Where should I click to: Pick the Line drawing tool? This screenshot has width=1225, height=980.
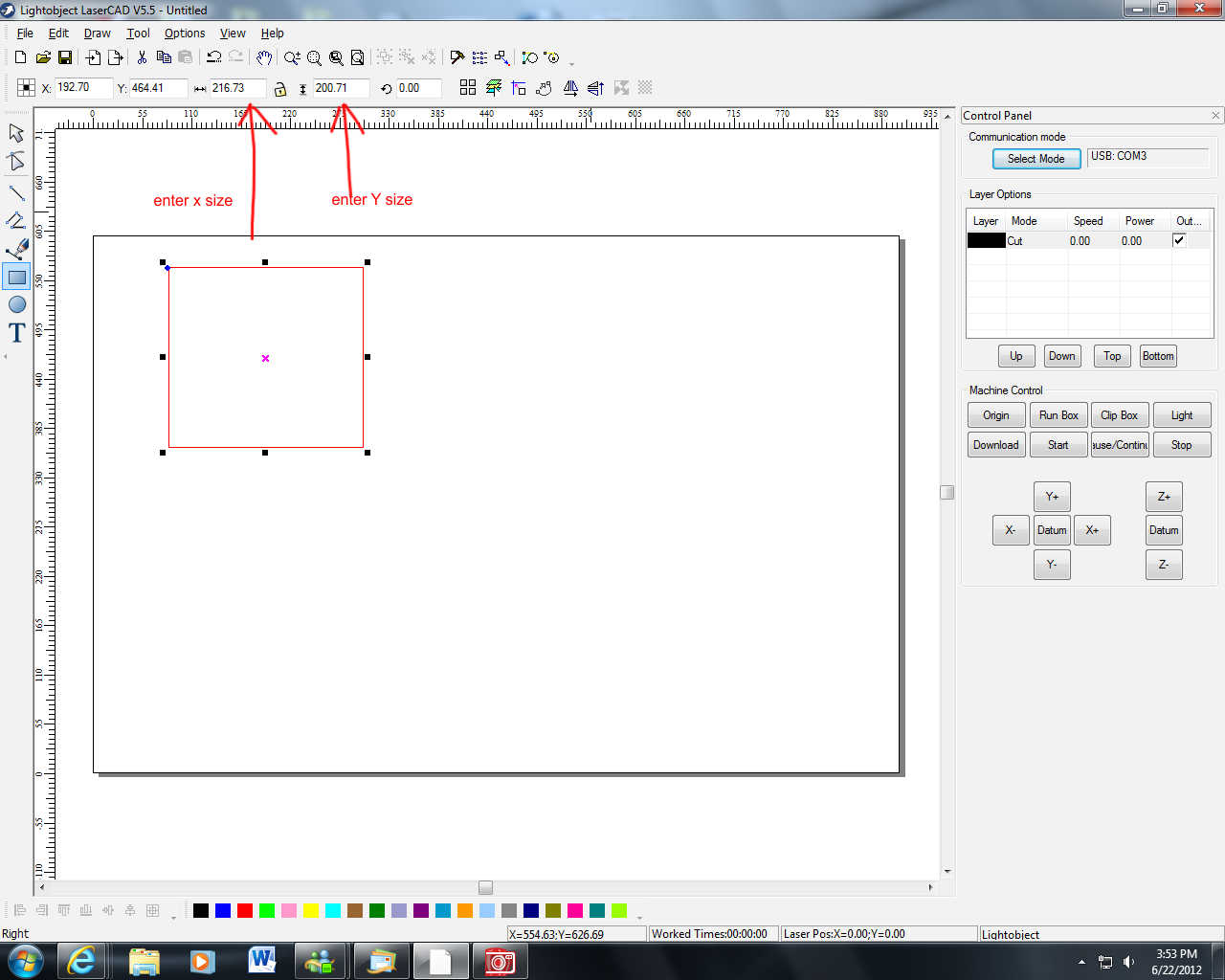click(16, 192)
